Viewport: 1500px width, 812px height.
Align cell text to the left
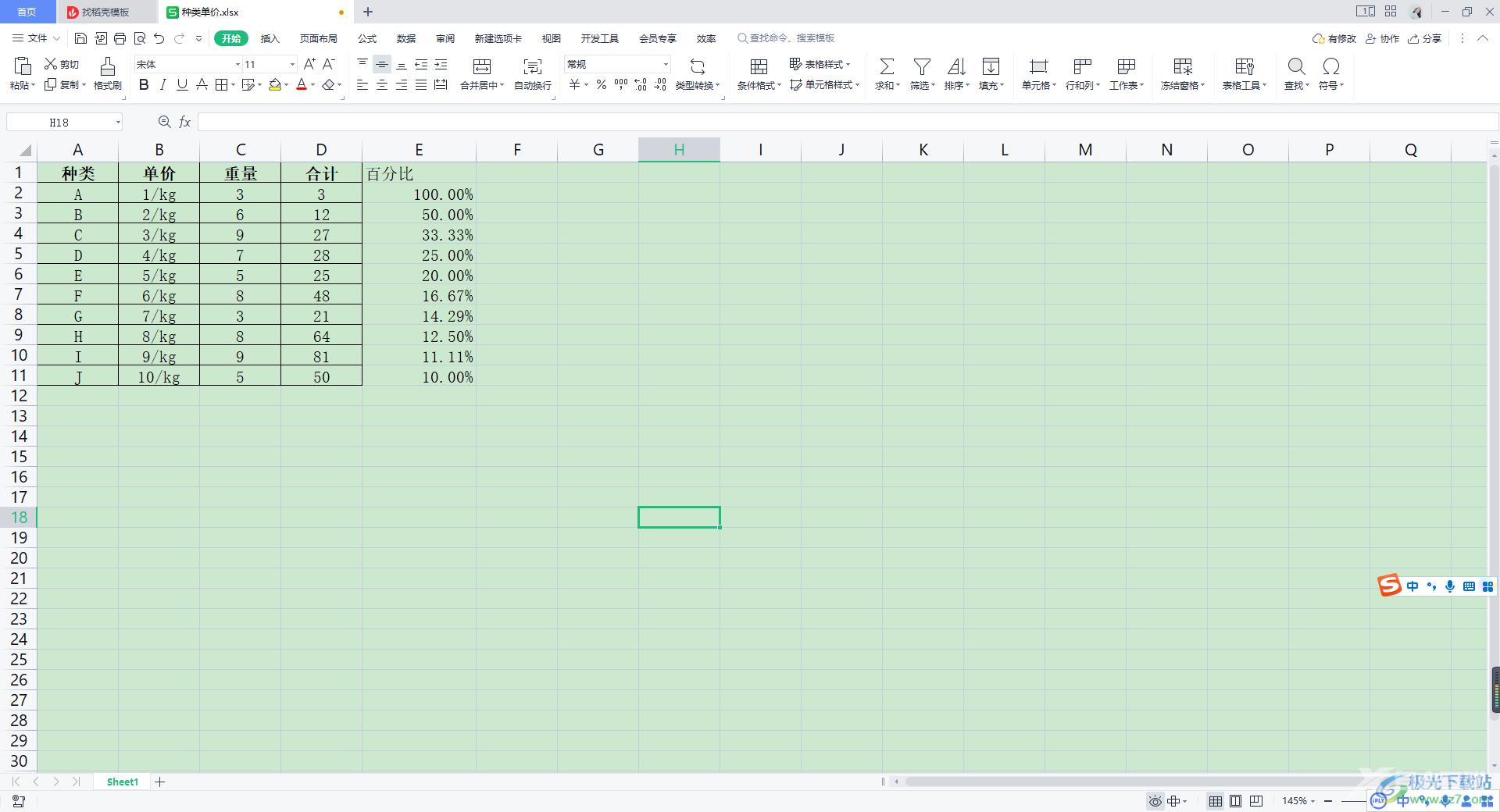pos(362,84)
